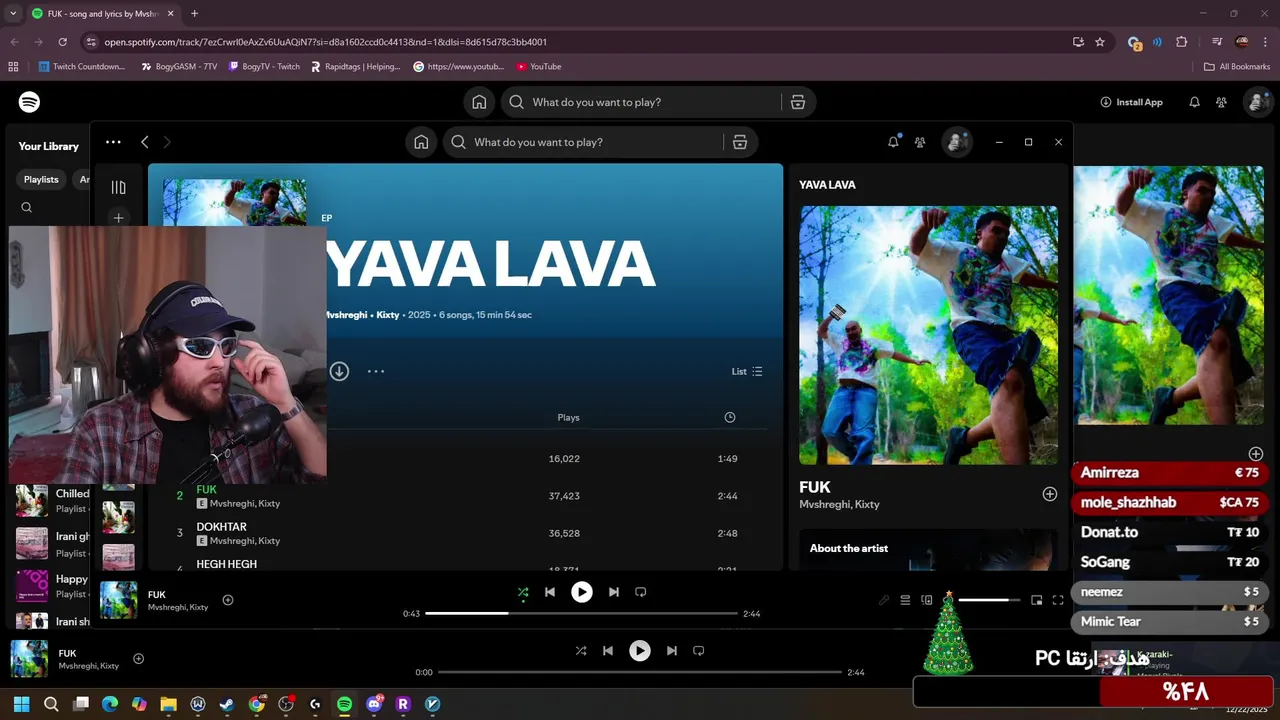Open Connect to a device in desktop app
This screenshot has height=720, width=1280.
pyautogui.click(x=927, y=600)
